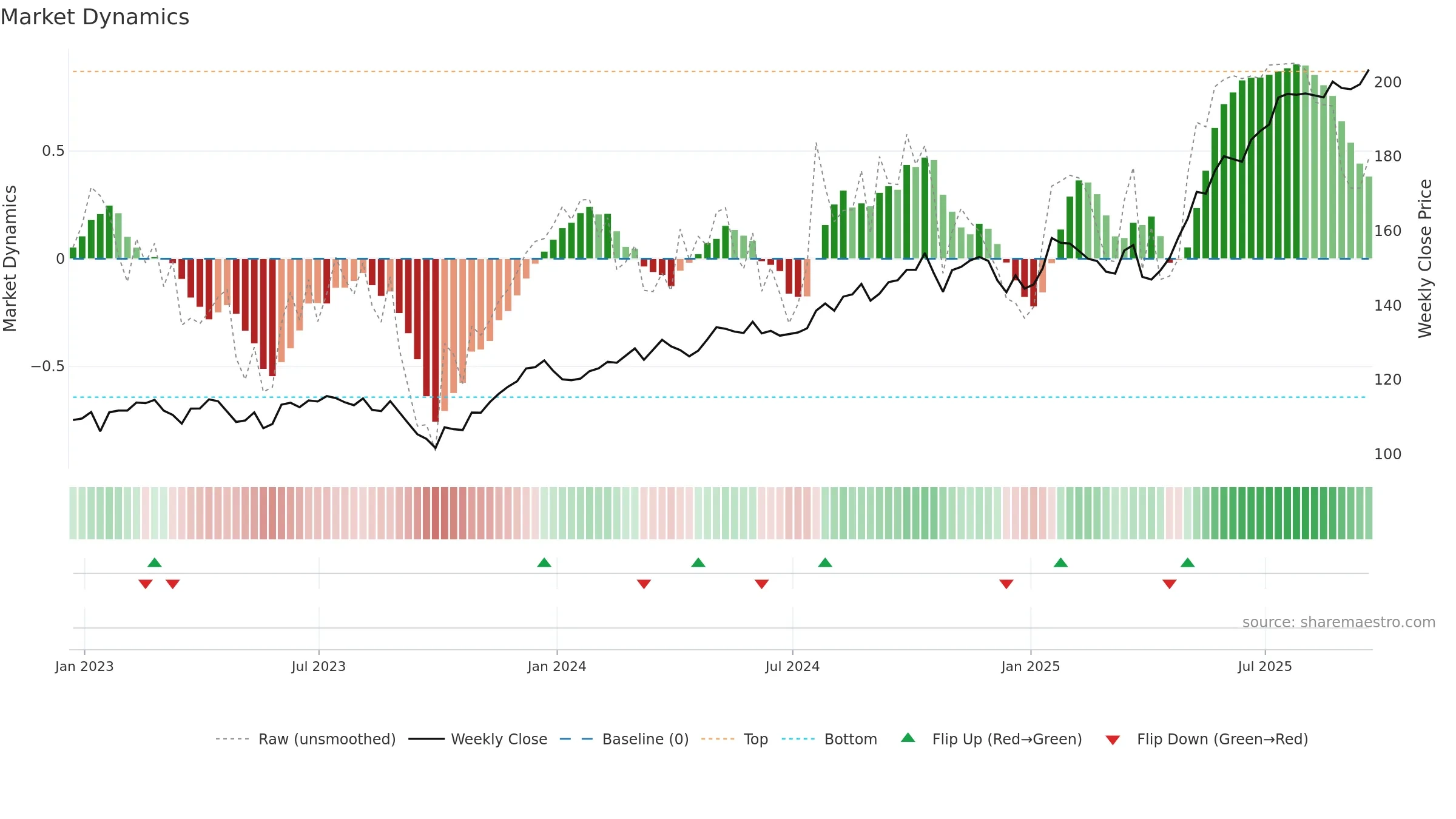
Task: Click the Weekly Close Price right axis label
Action: coord(1425,258)
